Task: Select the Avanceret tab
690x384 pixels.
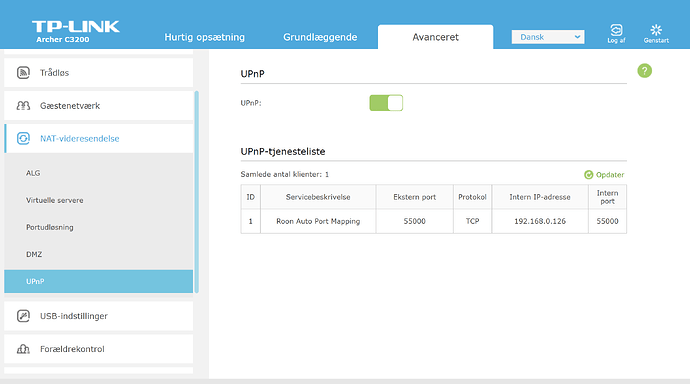Action: 435,37
